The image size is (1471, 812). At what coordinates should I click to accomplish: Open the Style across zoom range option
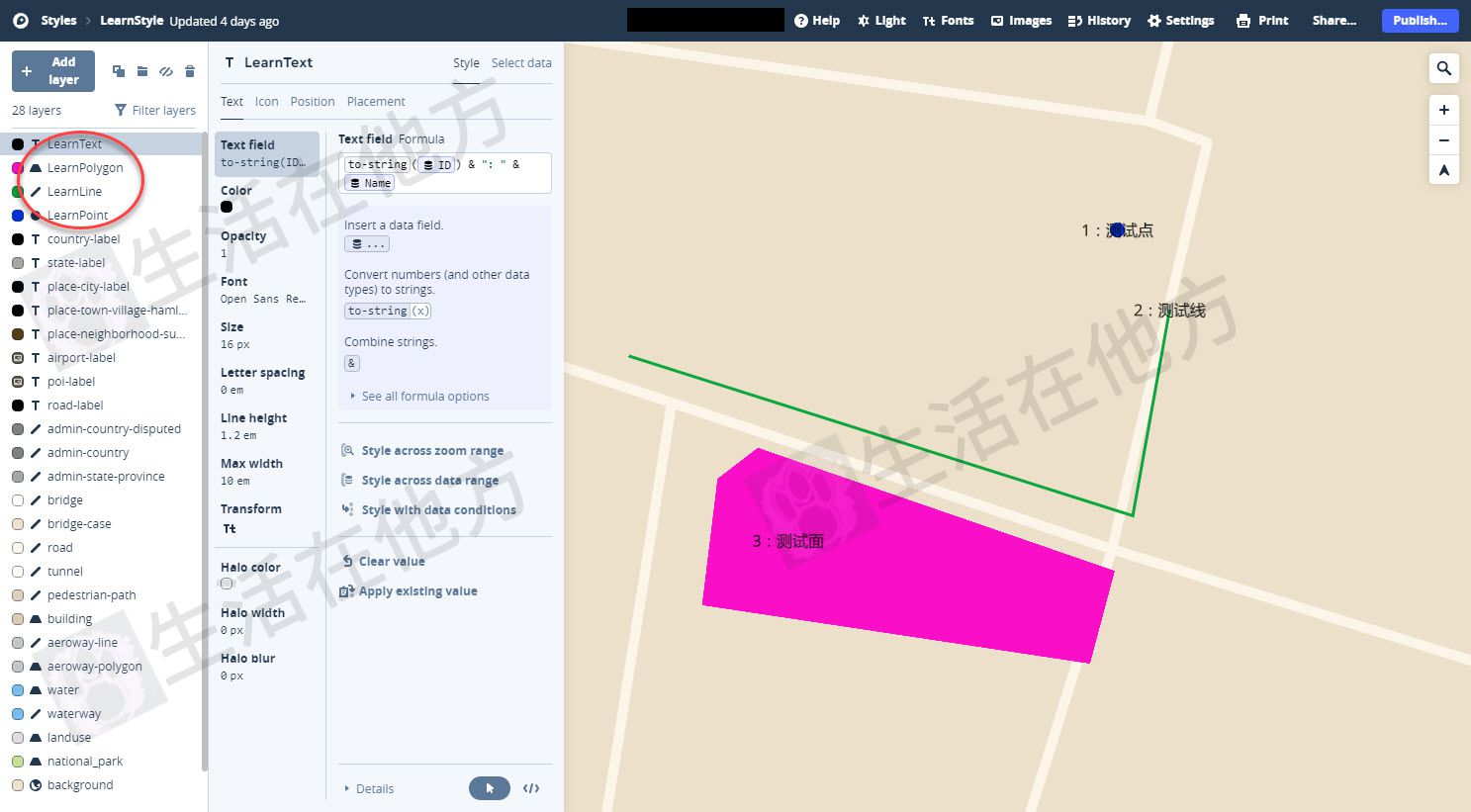point(431,450)
